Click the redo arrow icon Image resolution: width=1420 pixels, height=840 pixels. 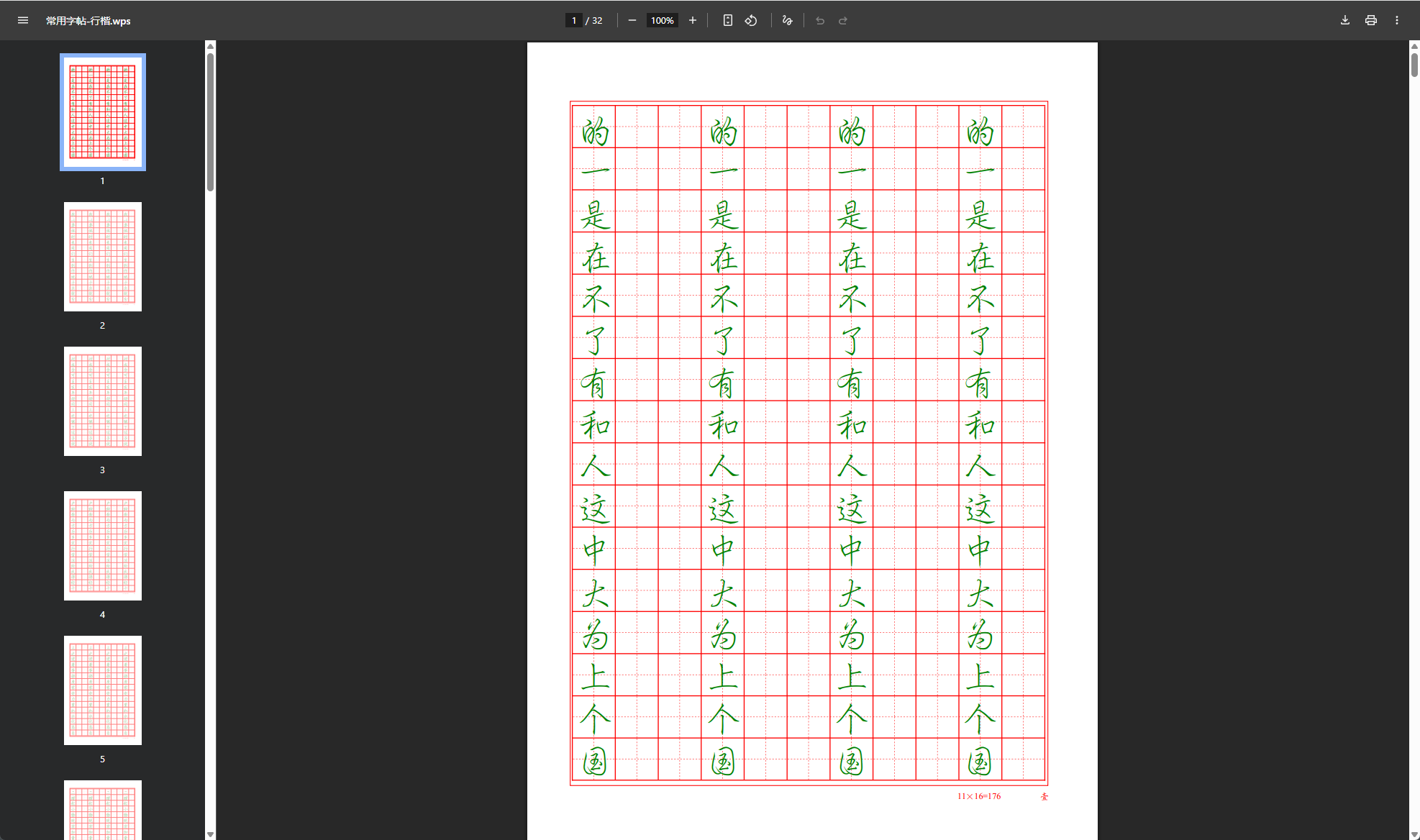coord(843,21)
